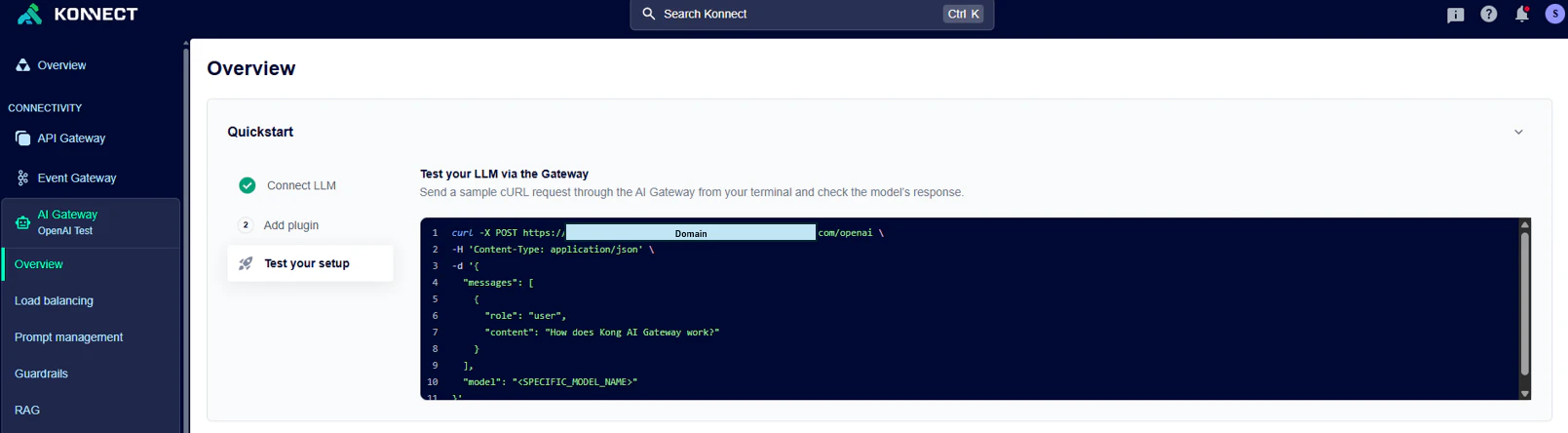Open Prompt management page
Image resolution: width=1568 pixels, height=433 pixels.
coord(68,337)
